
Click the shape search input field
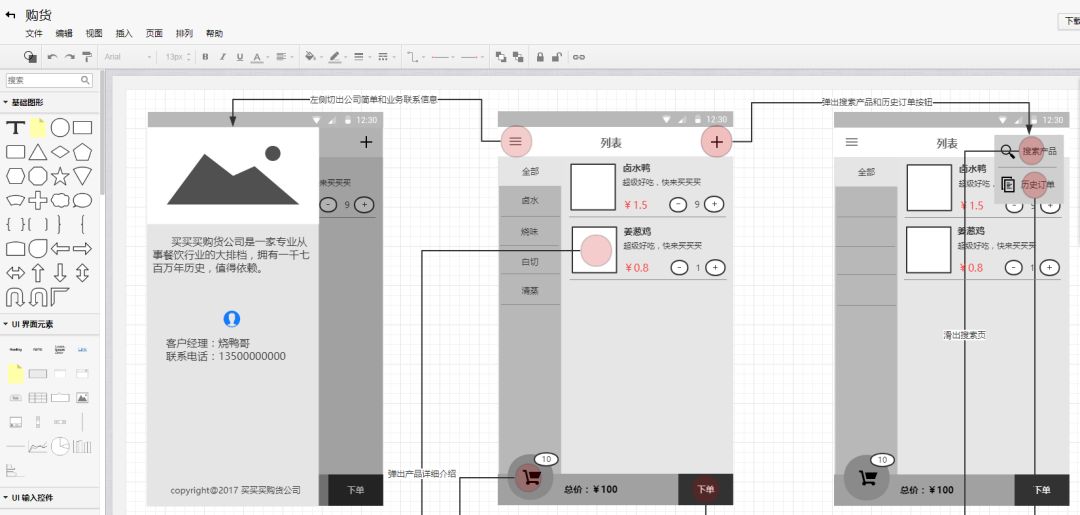click(49, 81)
